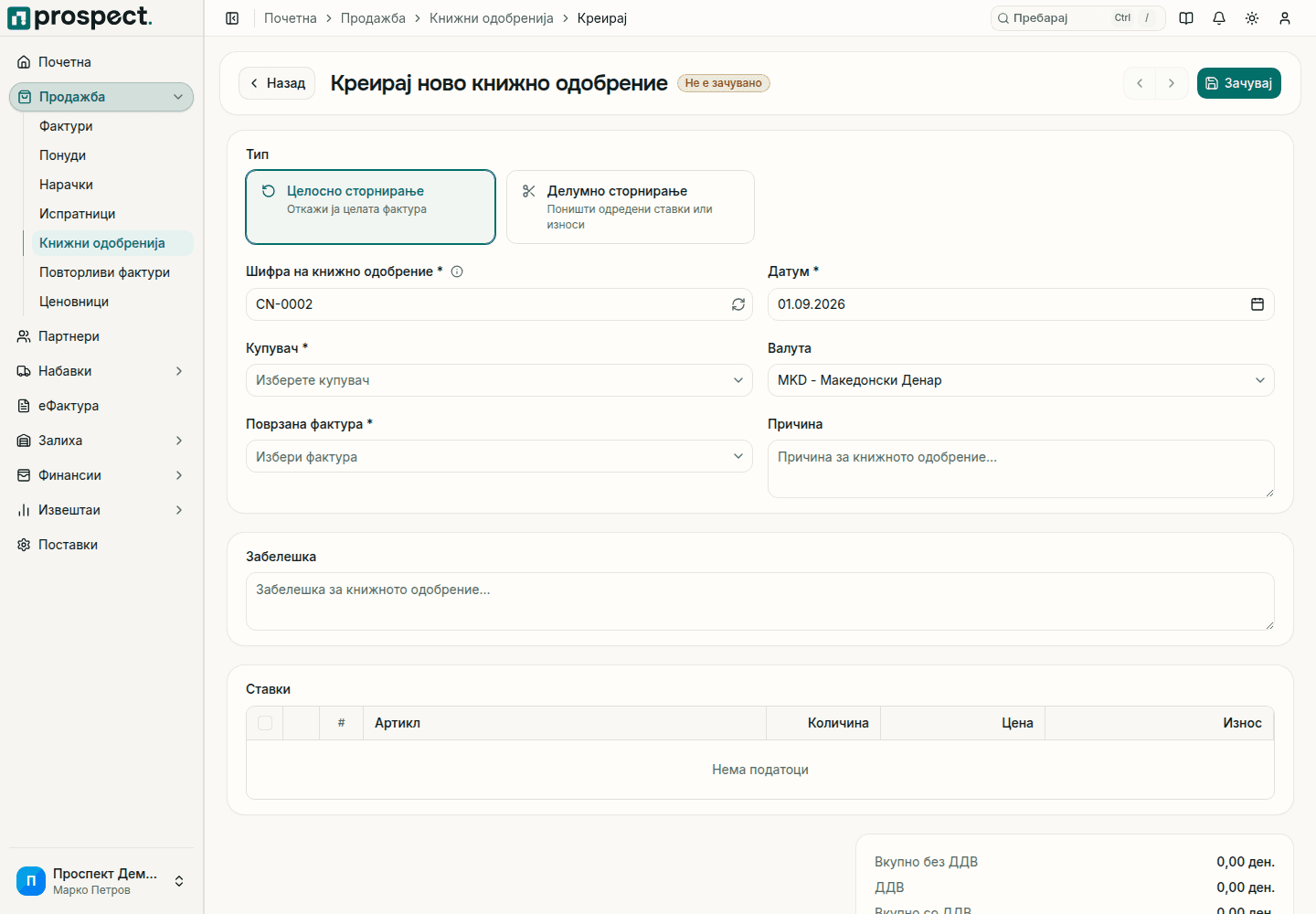Focus the Пребарај search box

(1077, 18)
